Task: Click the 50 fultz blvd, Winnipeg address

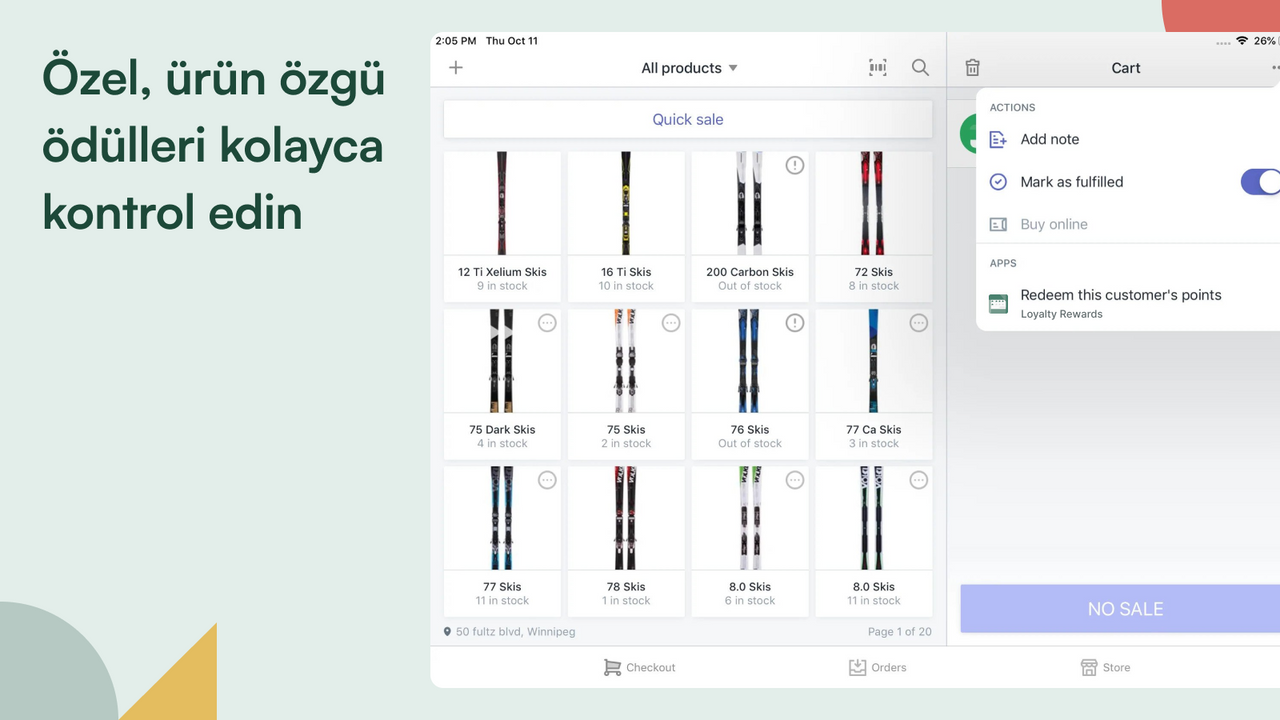Action: (516, 632)
